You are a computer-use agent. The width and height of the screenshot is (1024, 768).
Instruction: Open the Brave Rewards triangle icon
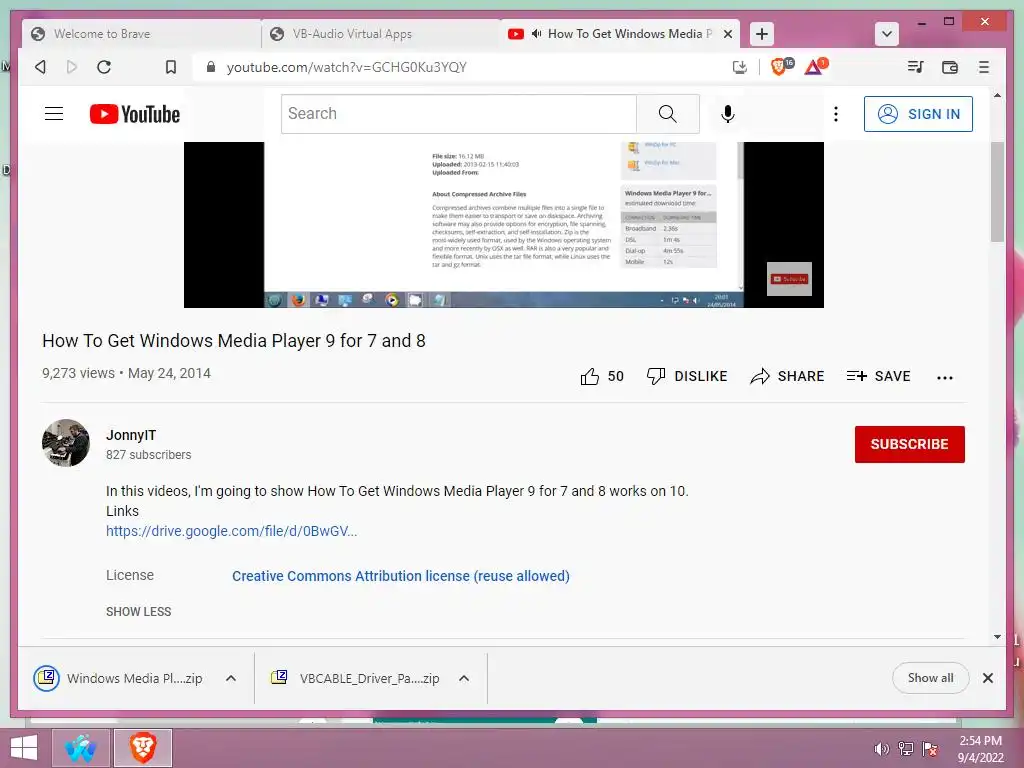tap(815, 66)
